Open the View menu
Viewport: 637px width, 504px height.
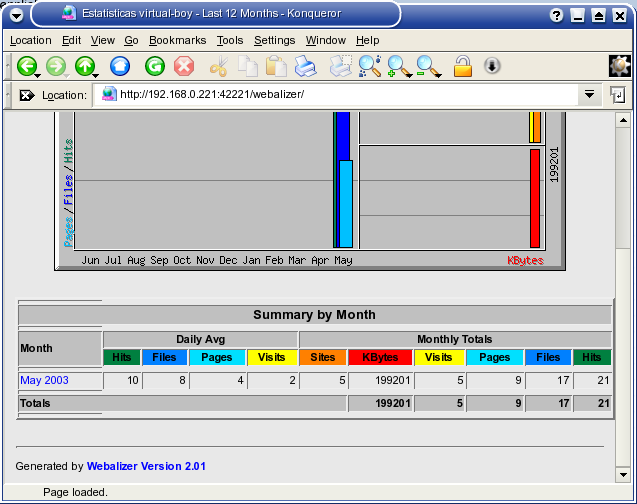(103, 40)
